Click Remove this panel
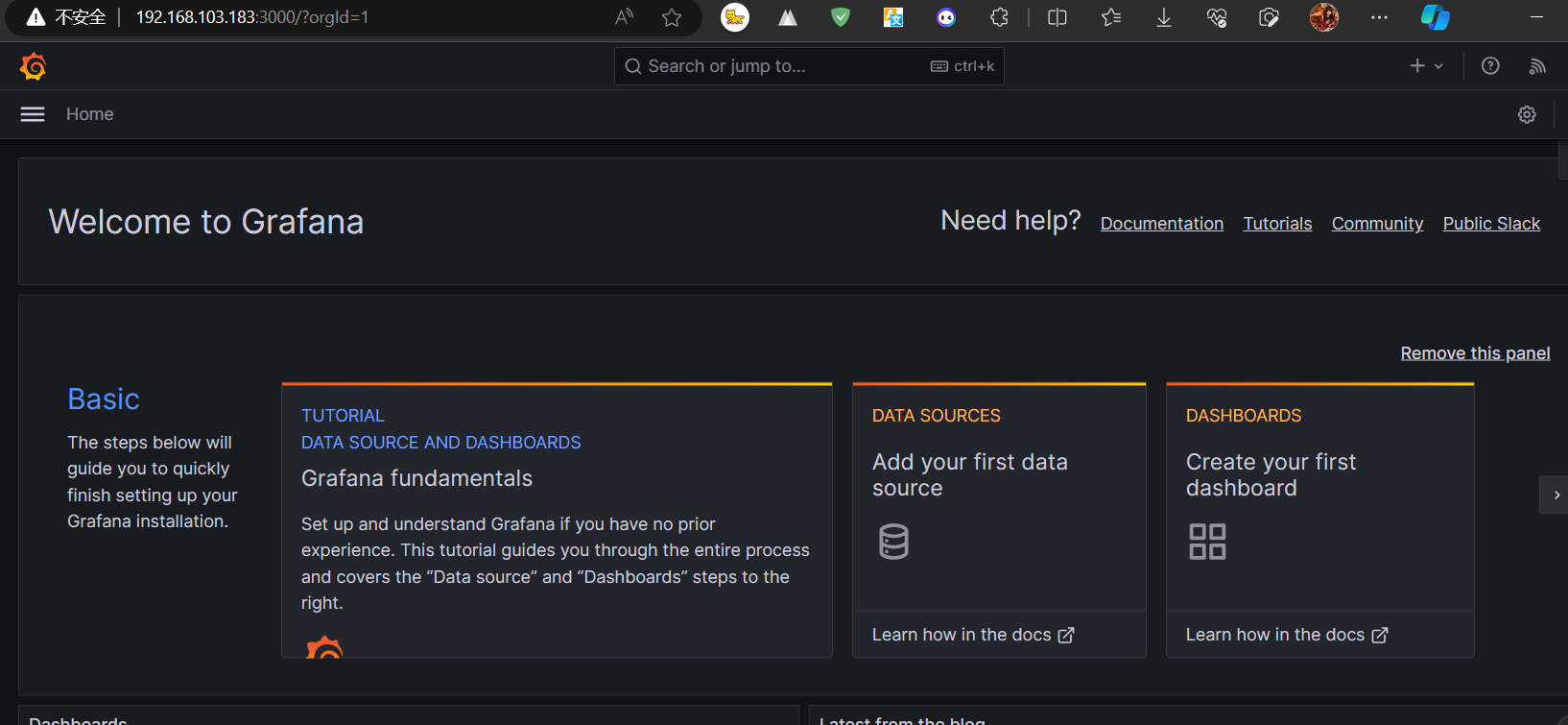 pyautogui.click(x=1475, y=353)
